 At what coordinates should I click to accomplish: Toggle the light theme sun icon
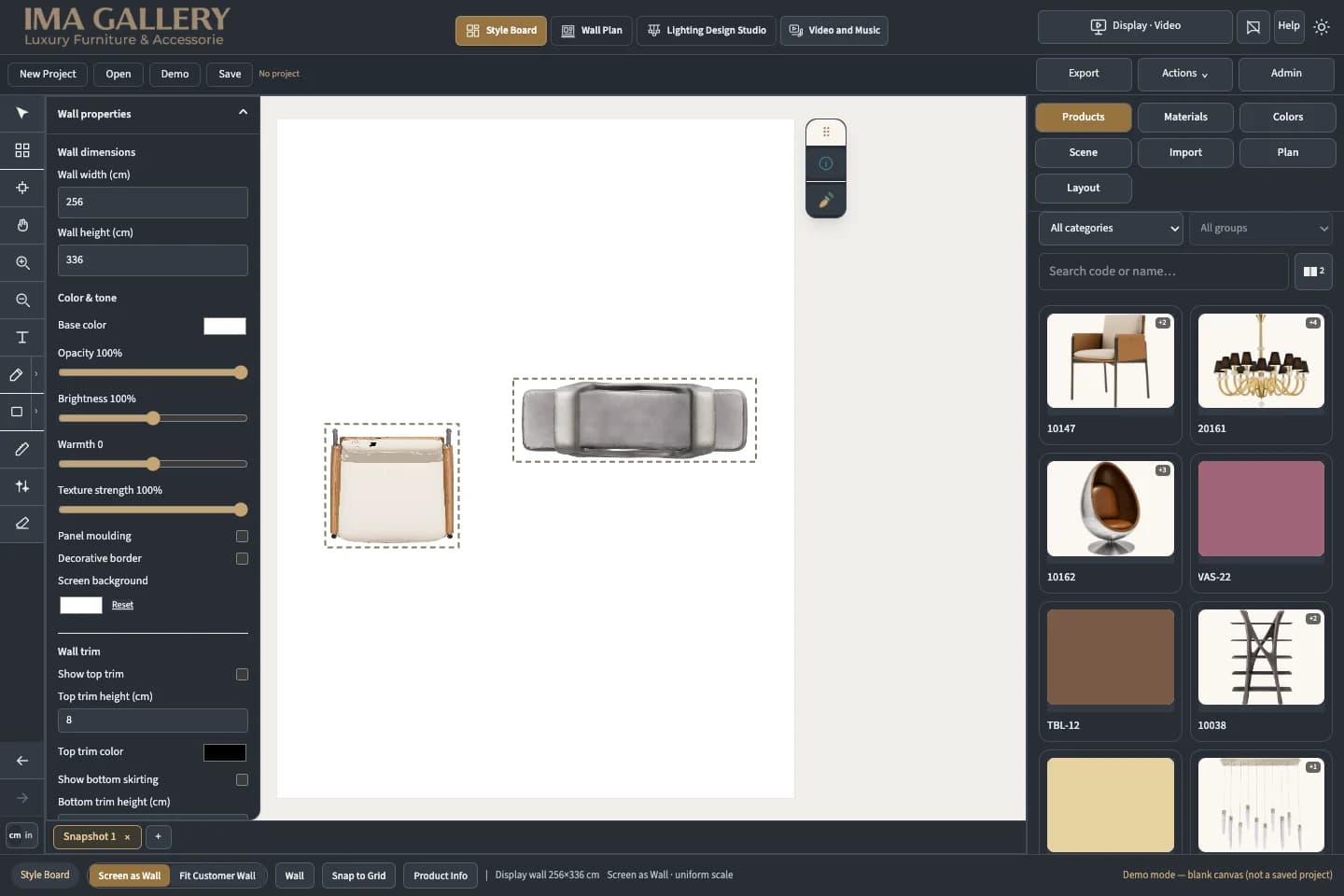point(1322,27)
